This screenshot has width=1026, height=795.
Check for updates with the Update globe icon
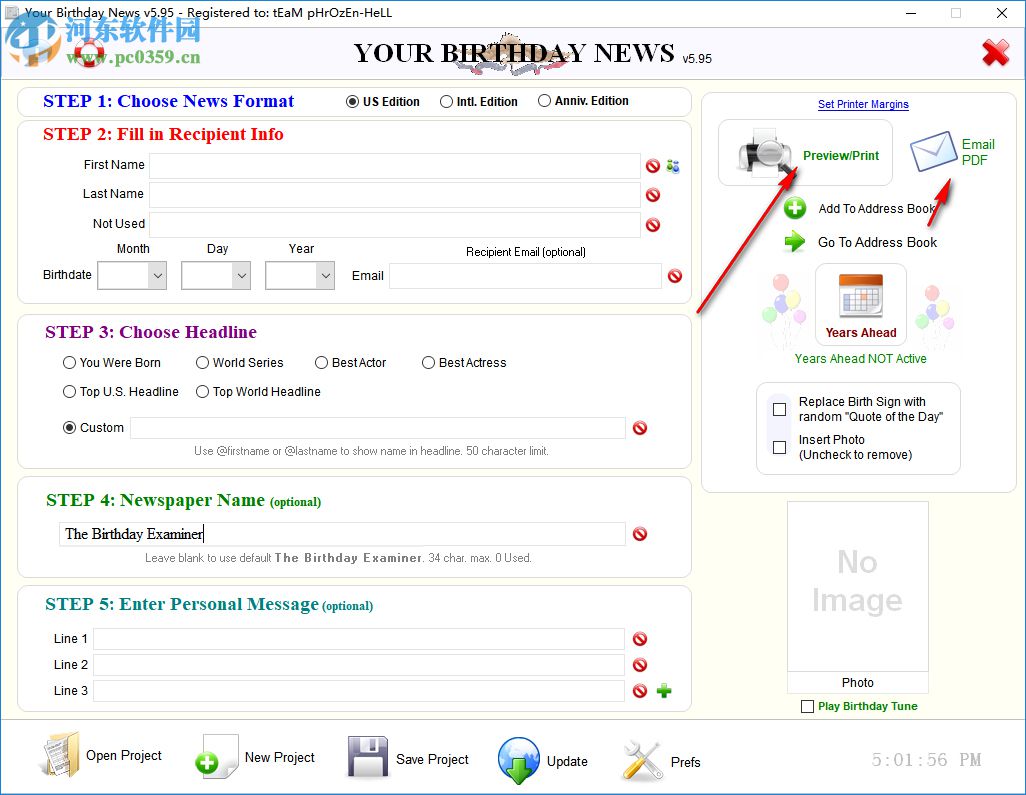coord(519,758)
